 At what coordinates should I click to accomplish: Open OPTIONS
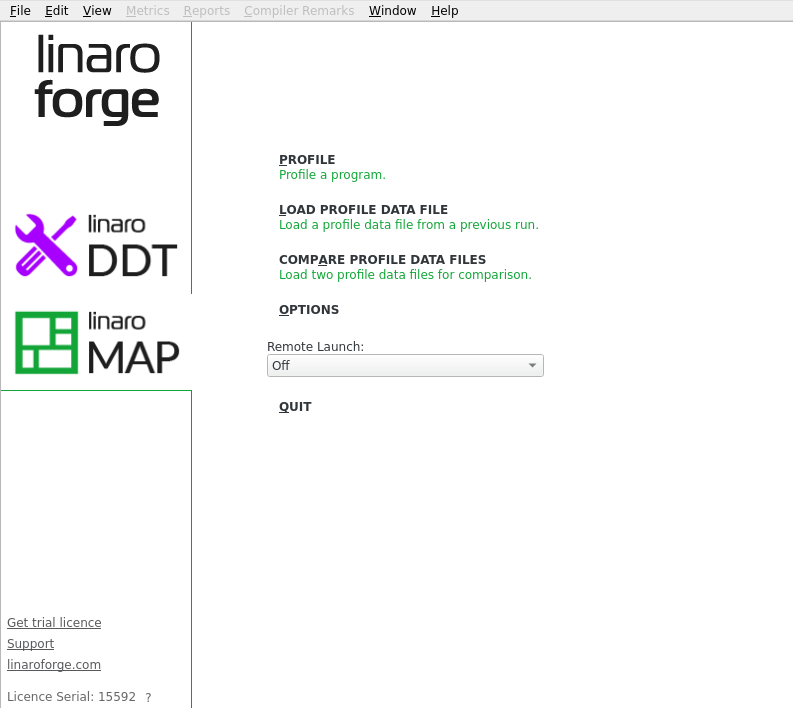click(x=309, y=310)
